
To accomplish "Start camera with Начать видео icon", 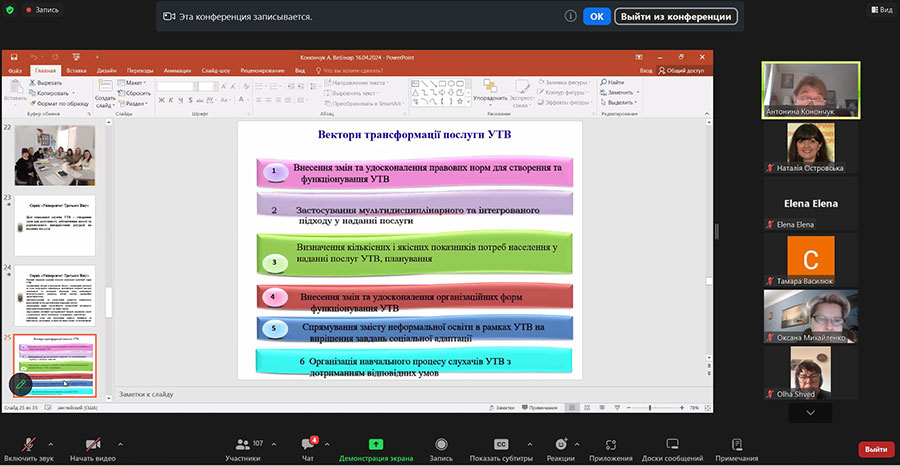I will [94, 444].
